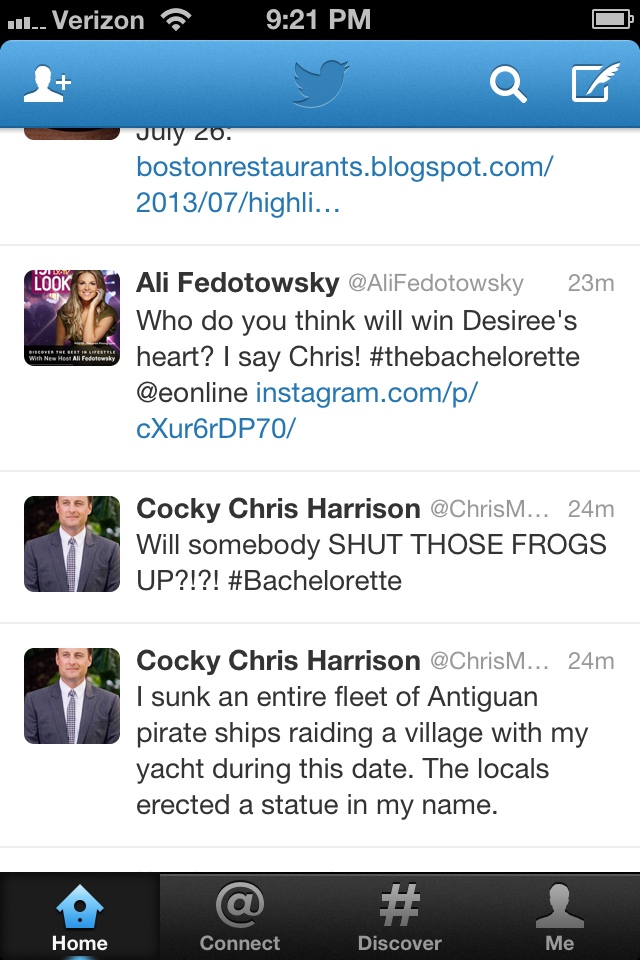Tap the Wi-Fi status bar icon
The width and height of the screenshot is (640, 960).
pyautogui.click(x=177, y=19)
